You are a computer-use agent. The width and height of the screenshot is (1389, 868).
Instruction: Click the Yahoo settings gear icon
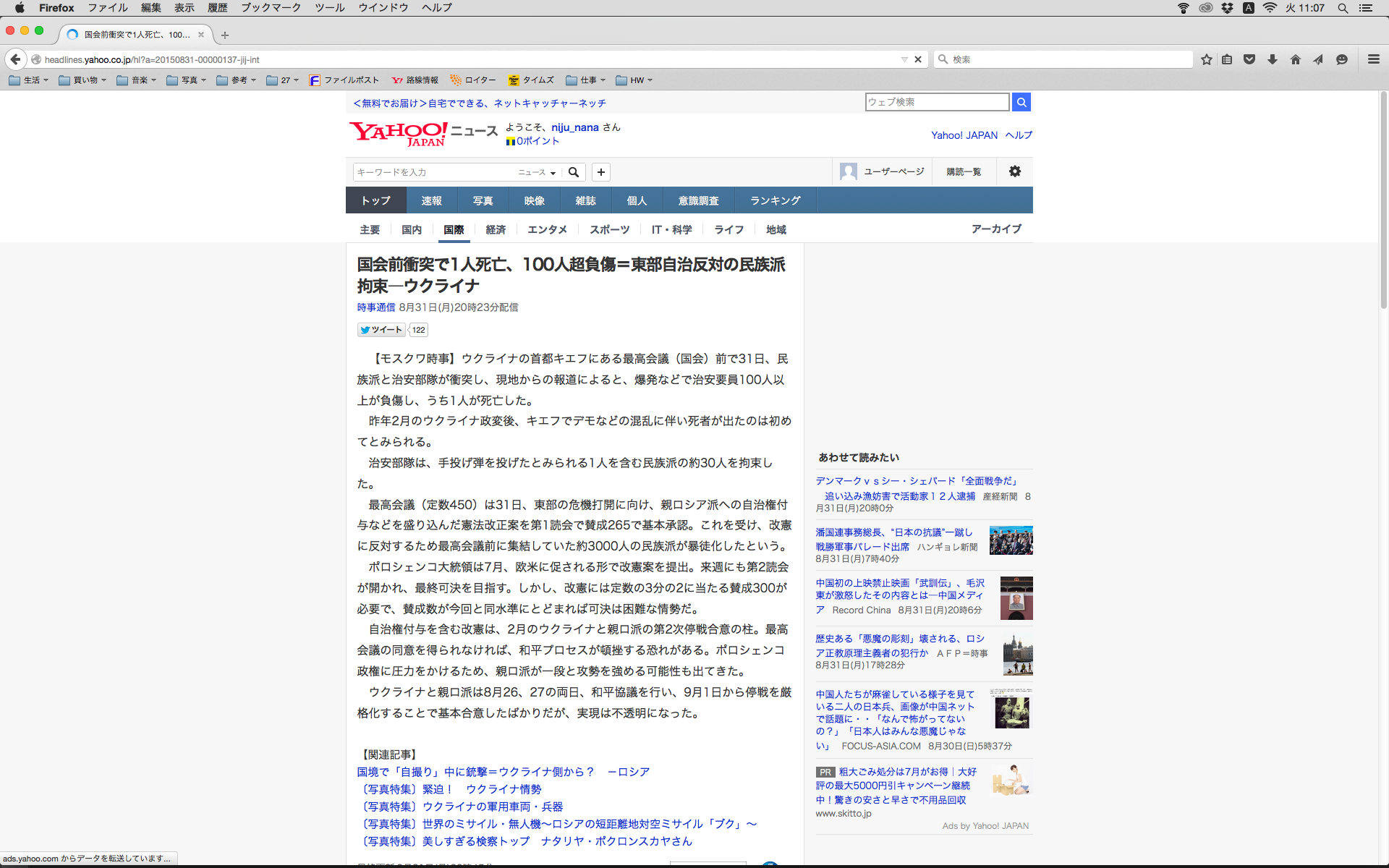click(1015, 171)
